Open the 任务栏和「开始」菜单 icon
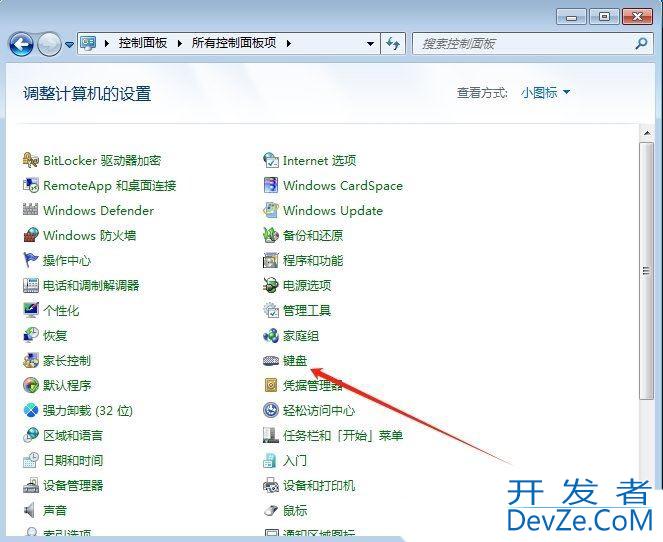Viewport: 663px width, 542px height. [x=271, y=435]
